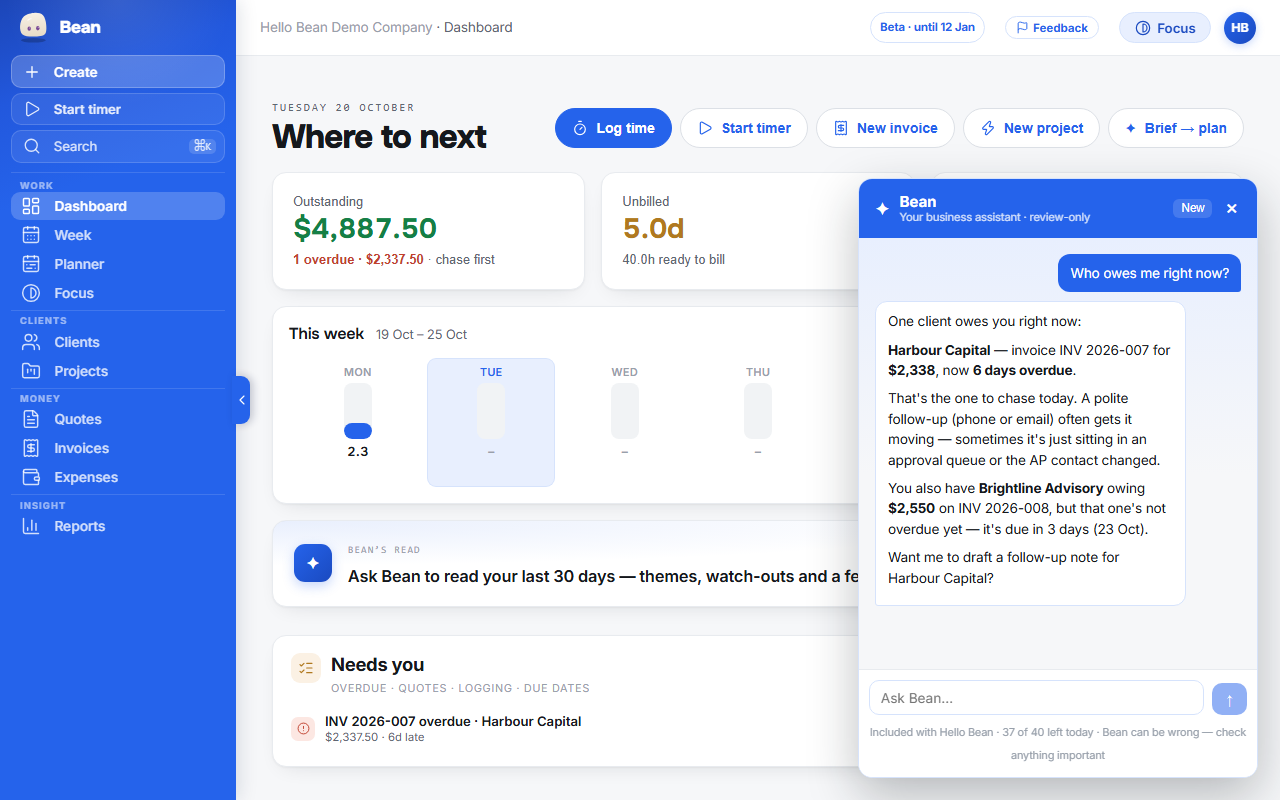This screenshot has width=1280, height=800.
Task: Close the Bean assistant panel
Action: pos(1232,208)
